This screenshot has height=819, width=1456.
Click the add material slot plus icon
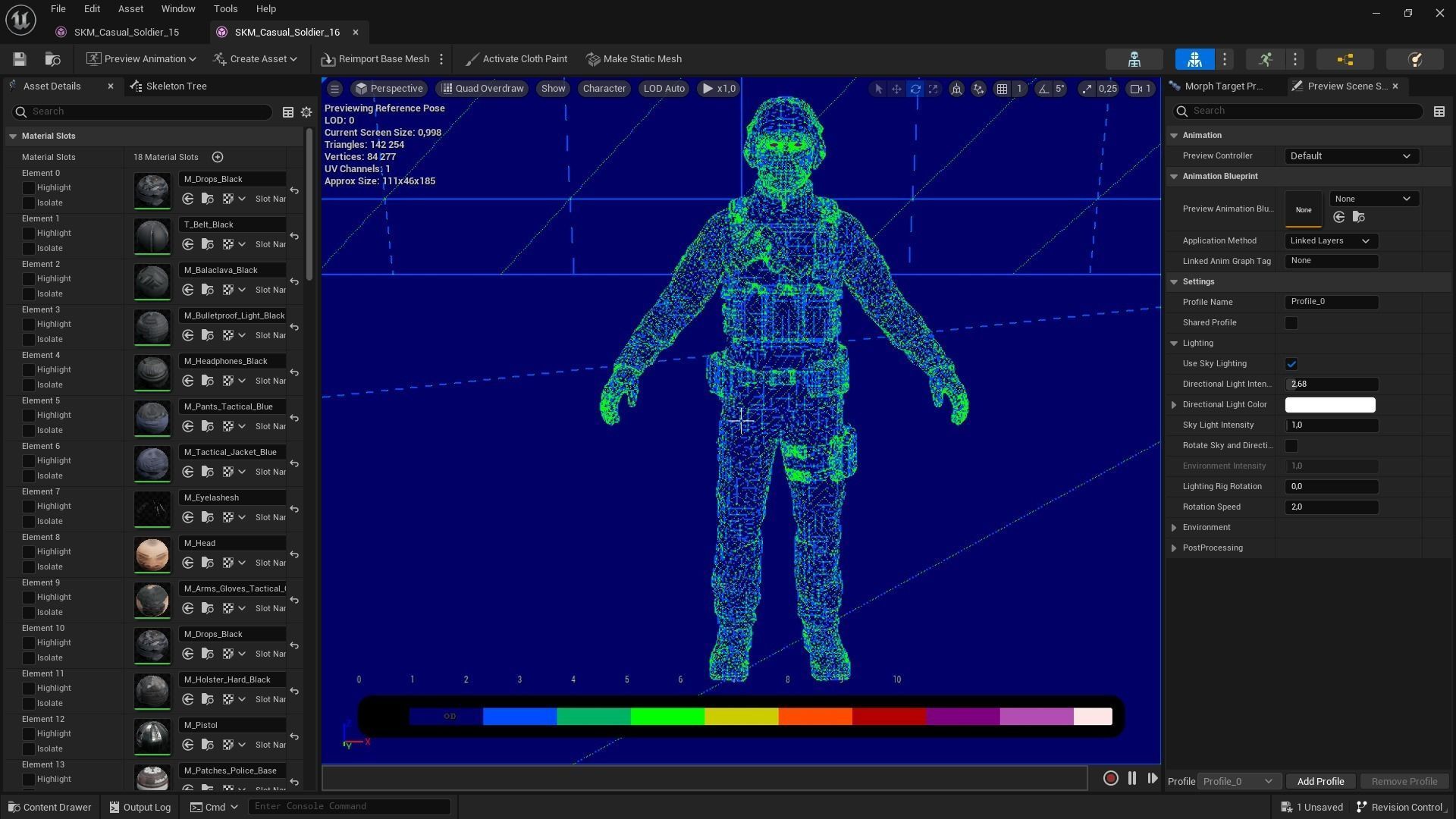[218, 157]
